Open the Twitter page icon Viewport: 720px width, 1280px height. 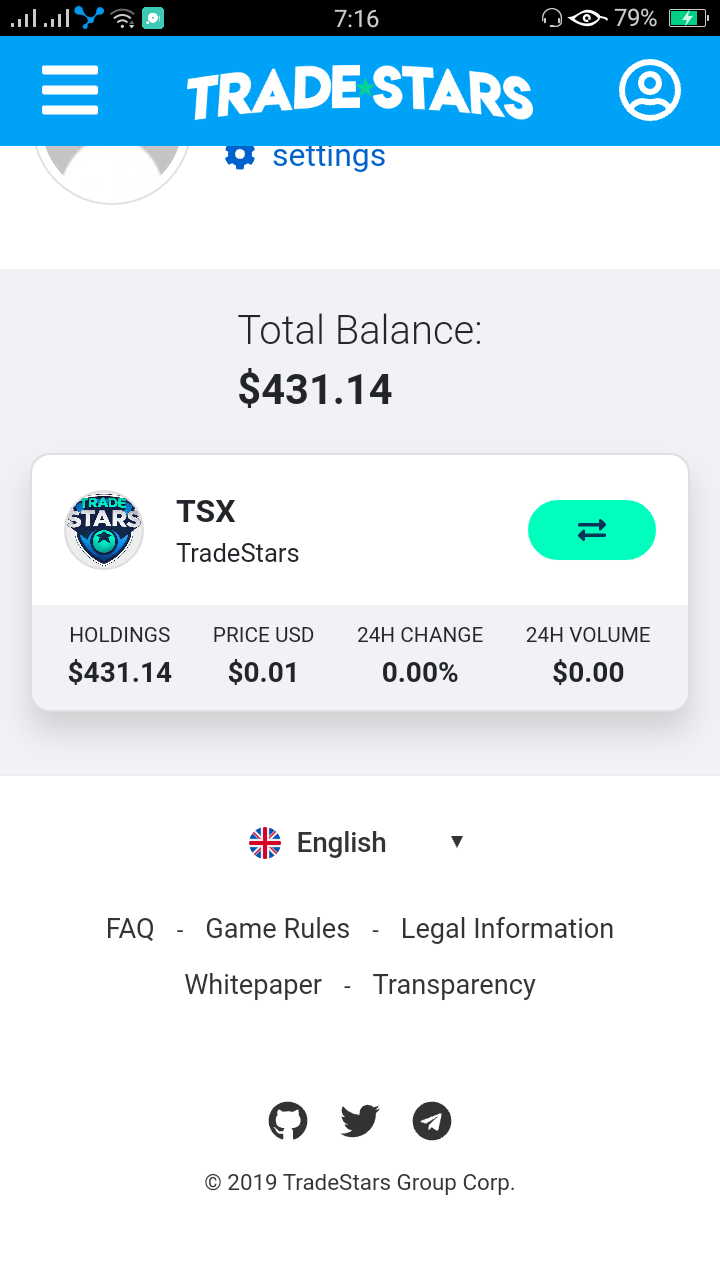[360, 1121]
